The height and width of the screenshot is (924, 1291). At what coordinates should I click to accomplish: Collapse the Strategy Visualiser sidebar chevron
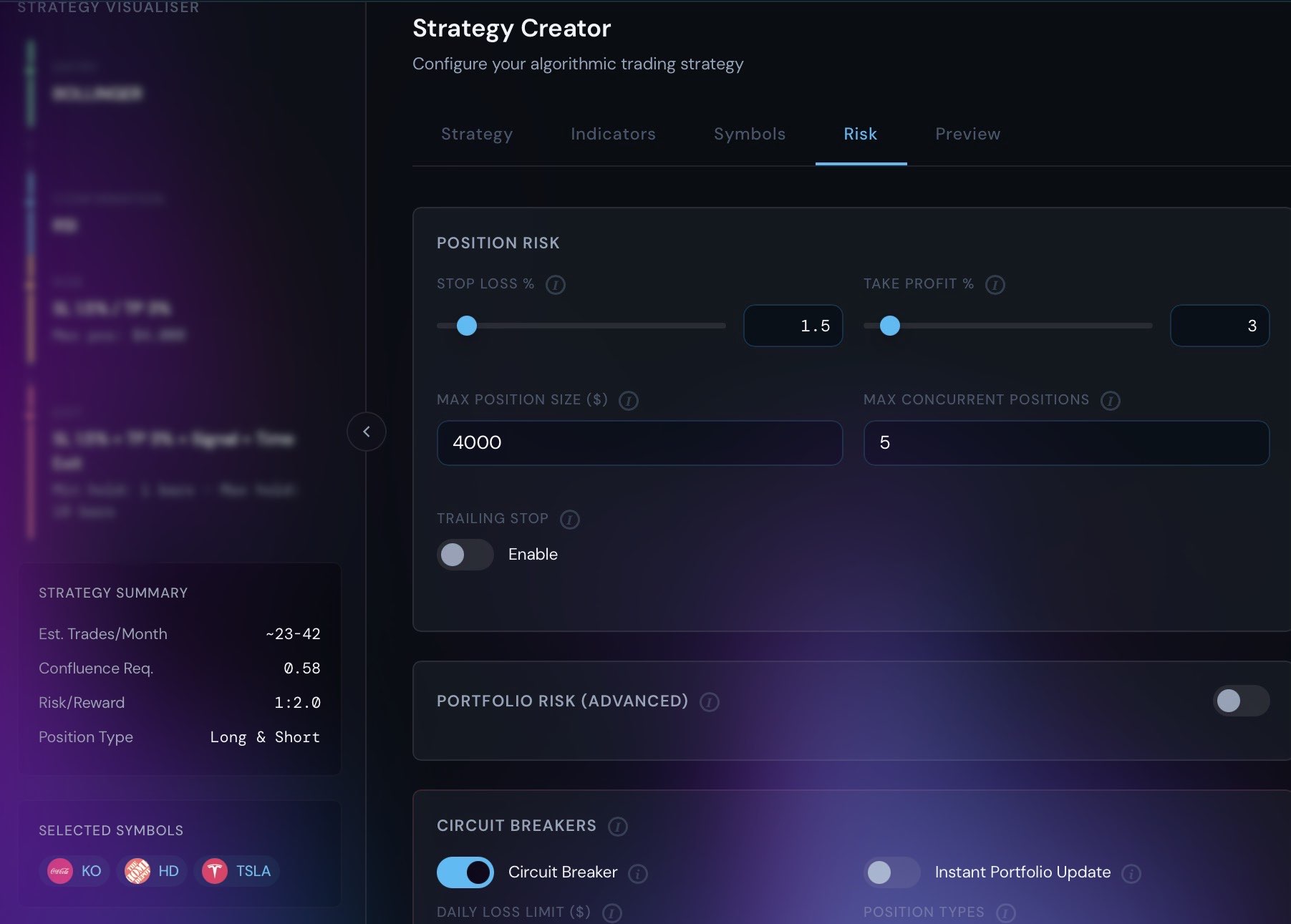pyautogui.click(x=367, y=432)
